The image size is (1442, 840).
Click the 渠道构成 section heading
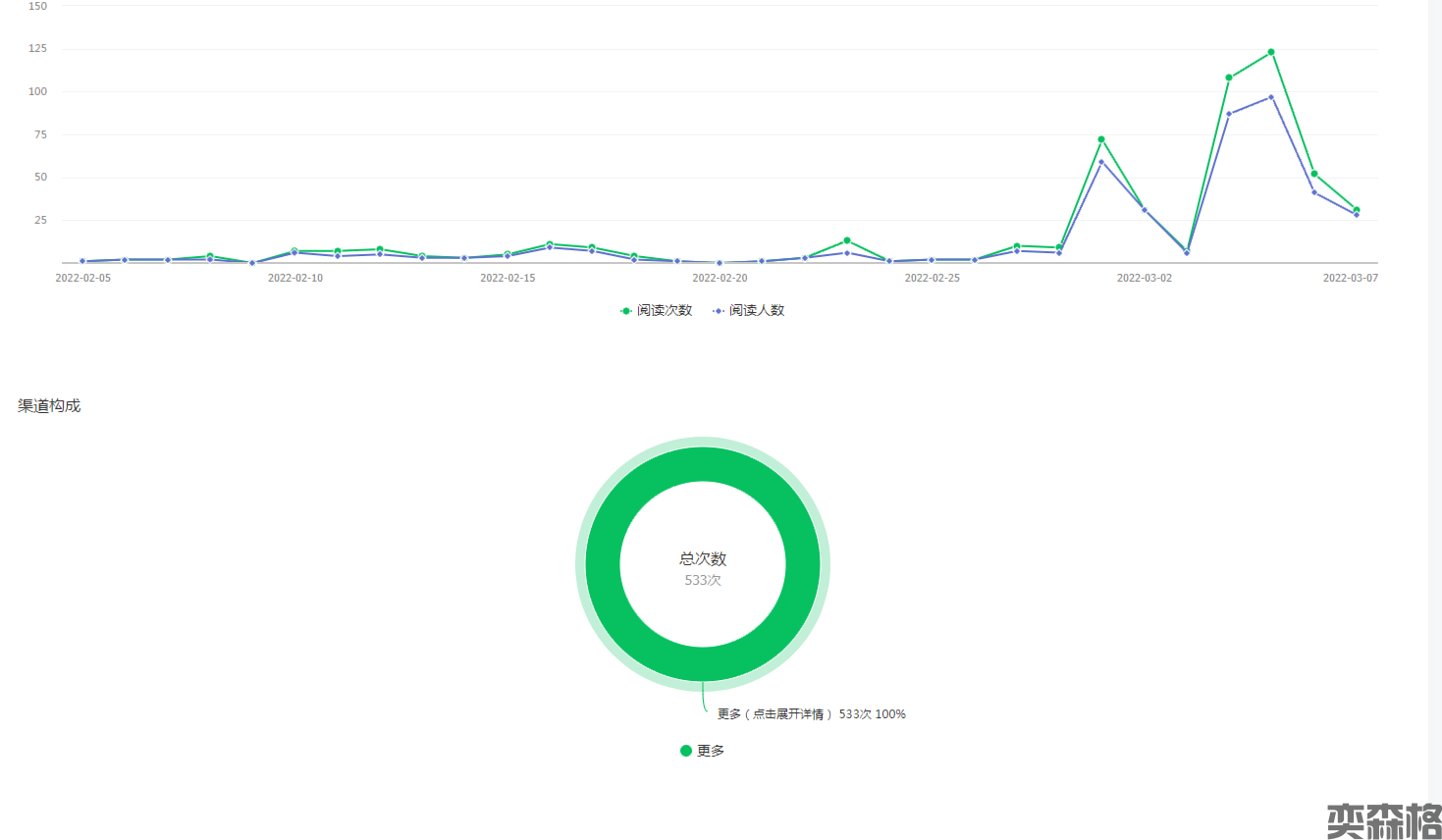pos(49,406)
